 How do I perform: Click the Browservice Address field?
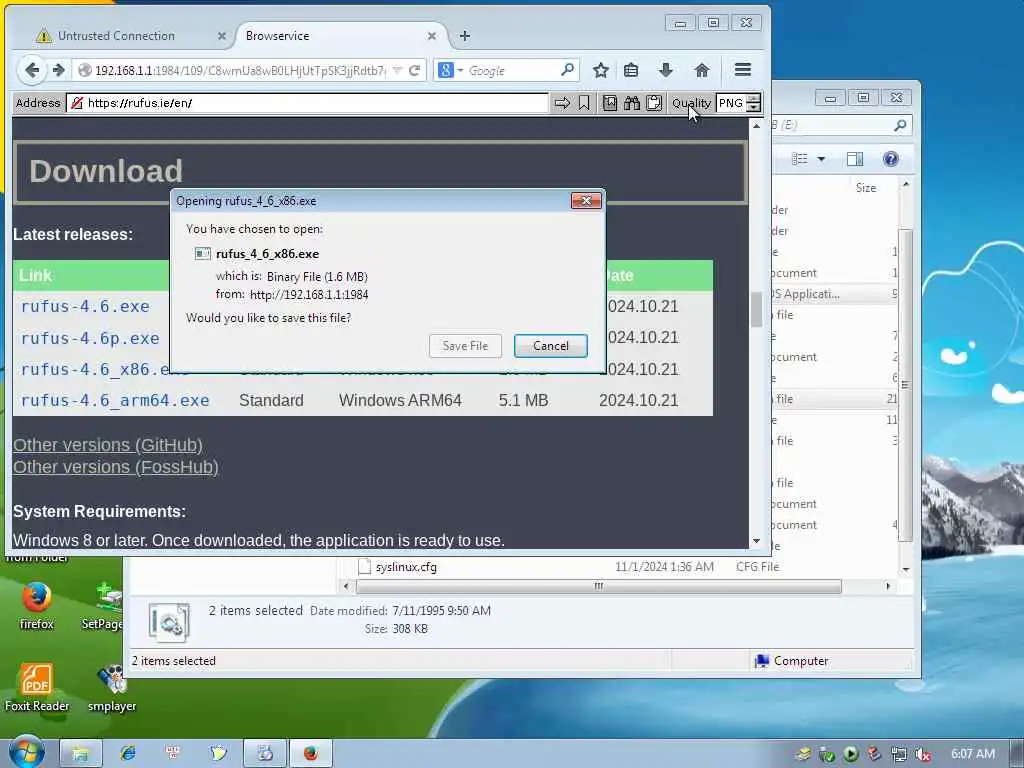pyautogui.click(x=307, y=103)
